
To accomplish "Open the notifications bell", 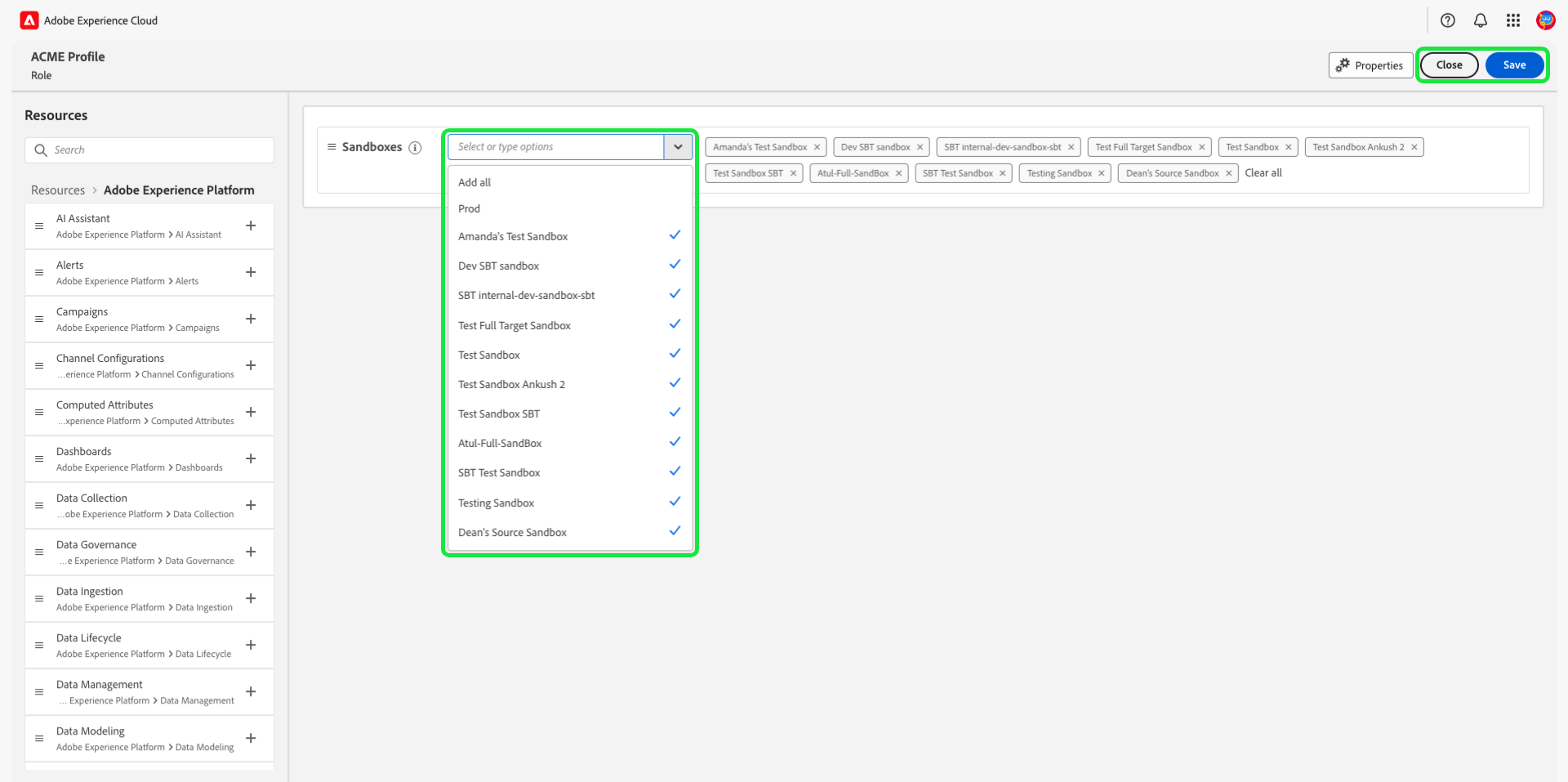I will tap(1481, 20).
